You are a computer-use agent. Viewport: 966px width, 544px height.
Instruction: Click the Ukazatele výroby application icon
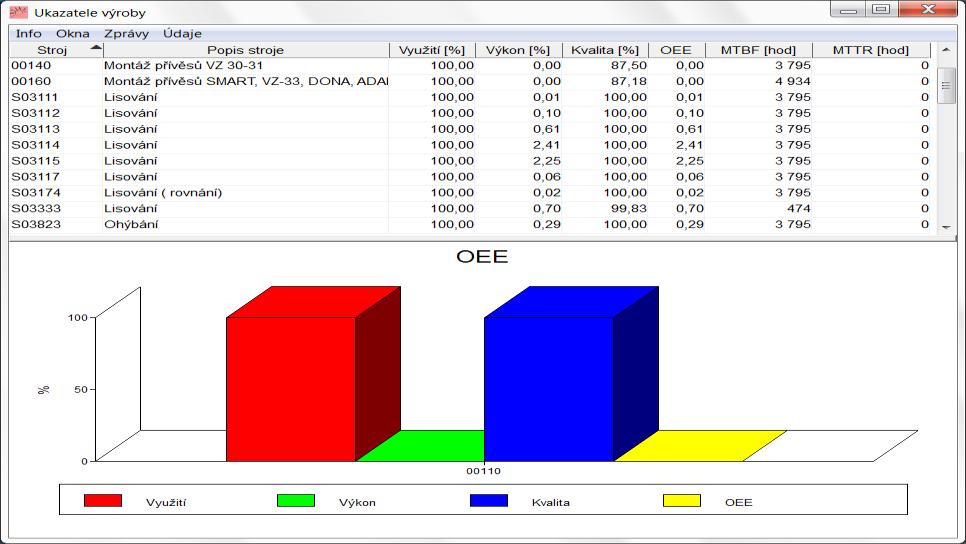[18, 12]
